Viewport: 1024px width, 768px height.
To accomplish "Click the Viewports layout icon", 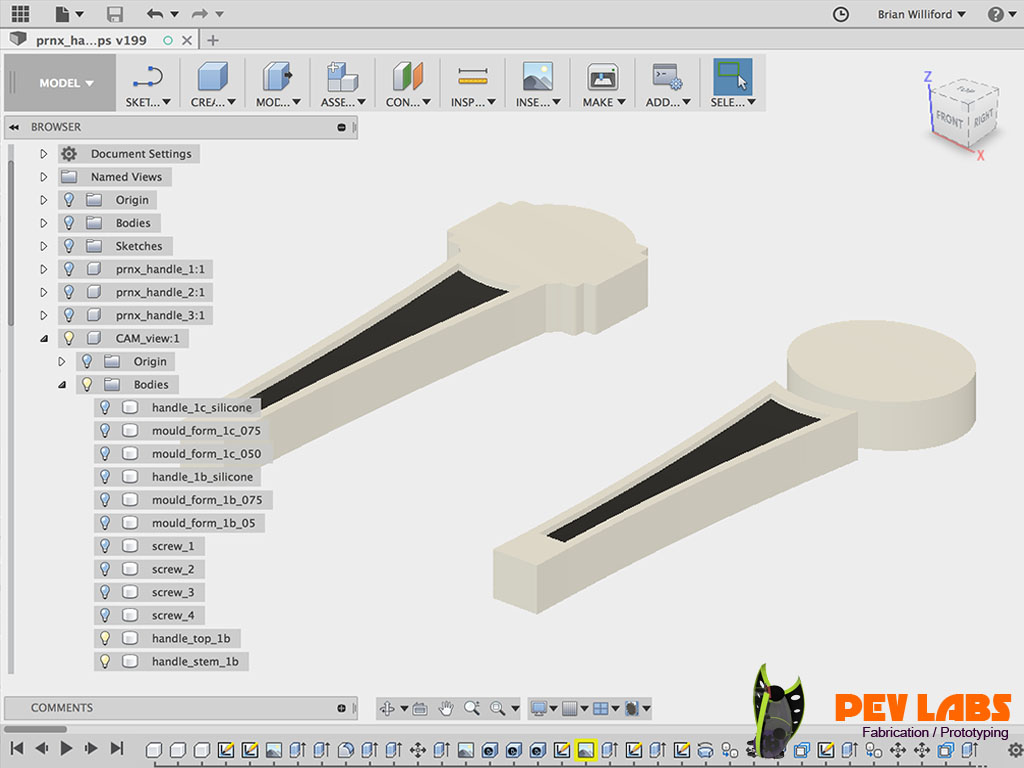I will click(601, 707).
